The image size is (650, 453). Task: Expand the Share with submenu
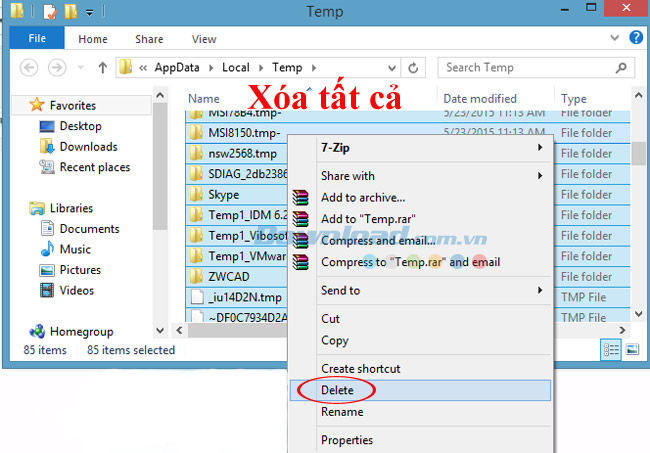540,176
